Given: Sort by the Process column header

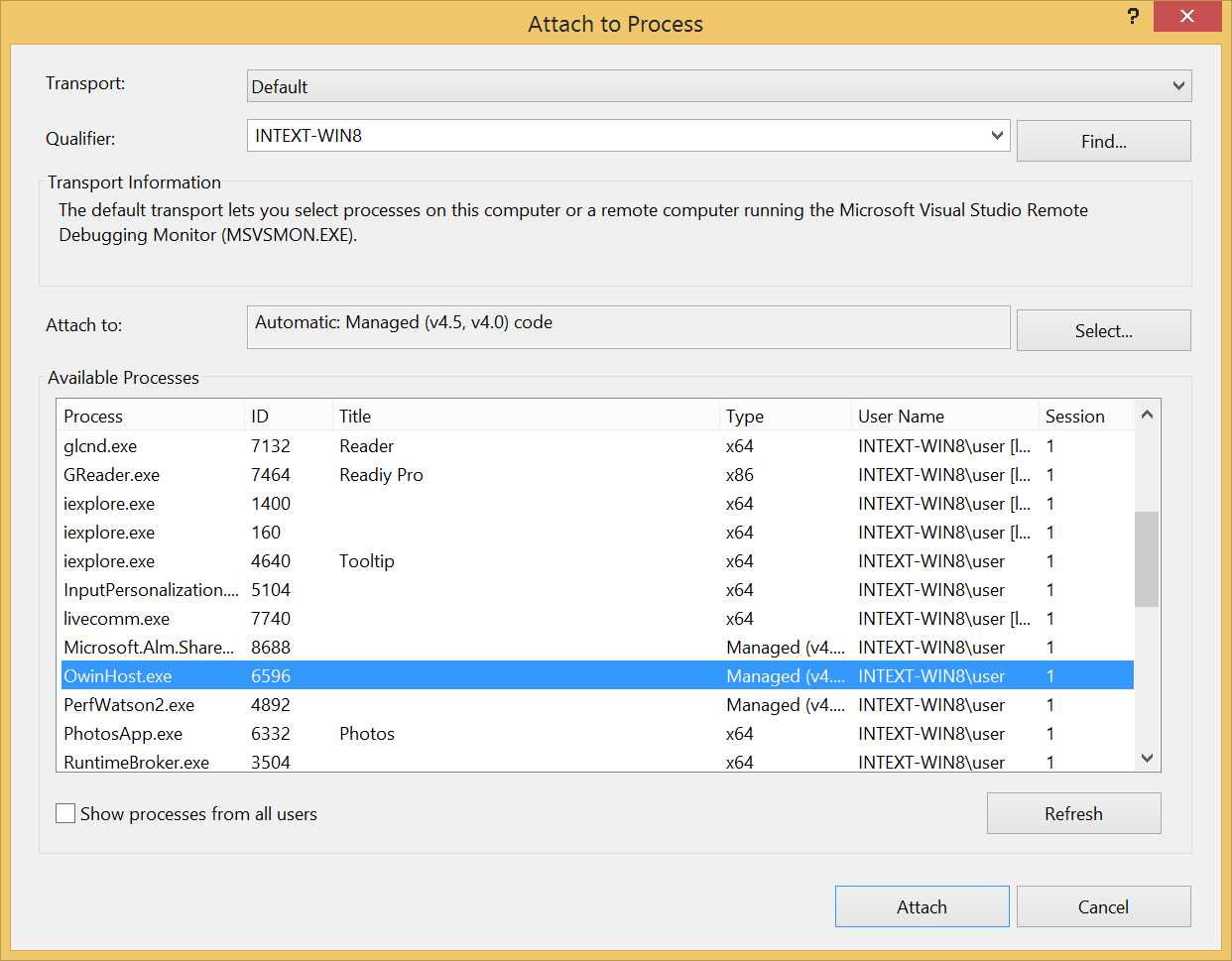Looking at the screenshot, I should (151, 416).
